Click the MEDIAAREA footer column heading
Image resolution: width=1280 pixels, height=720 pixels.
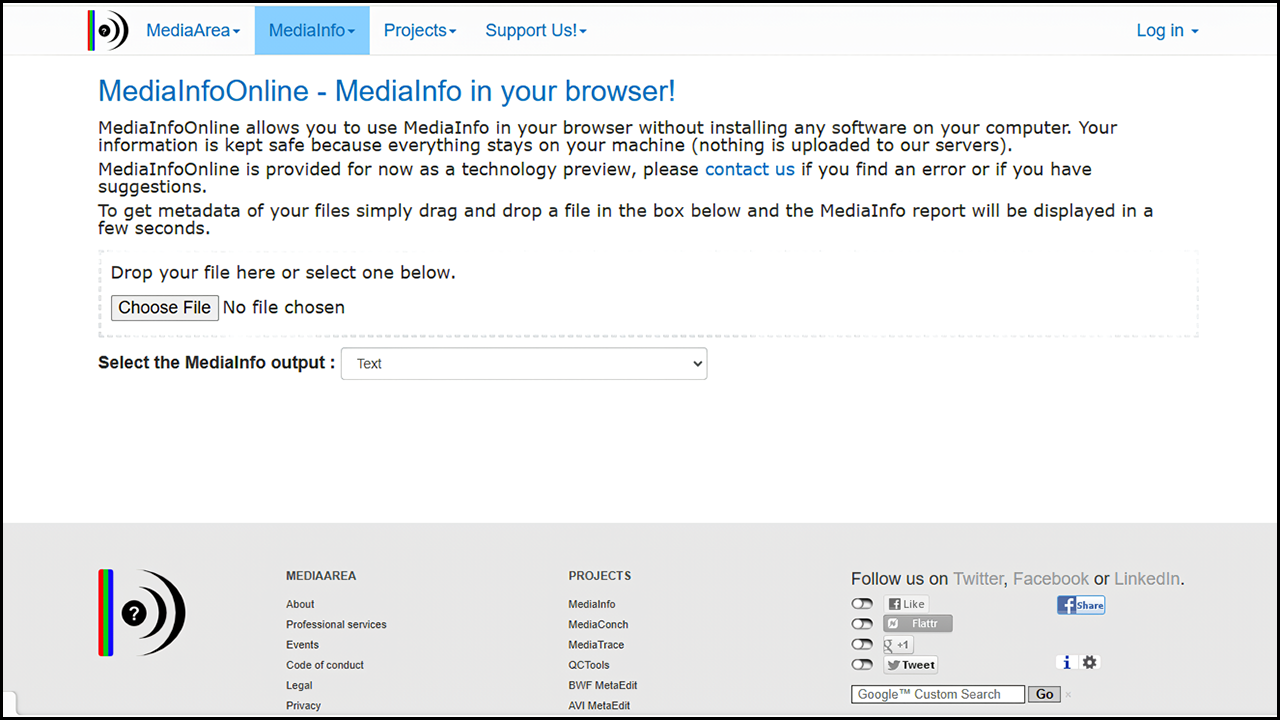[x=321, y=576]
